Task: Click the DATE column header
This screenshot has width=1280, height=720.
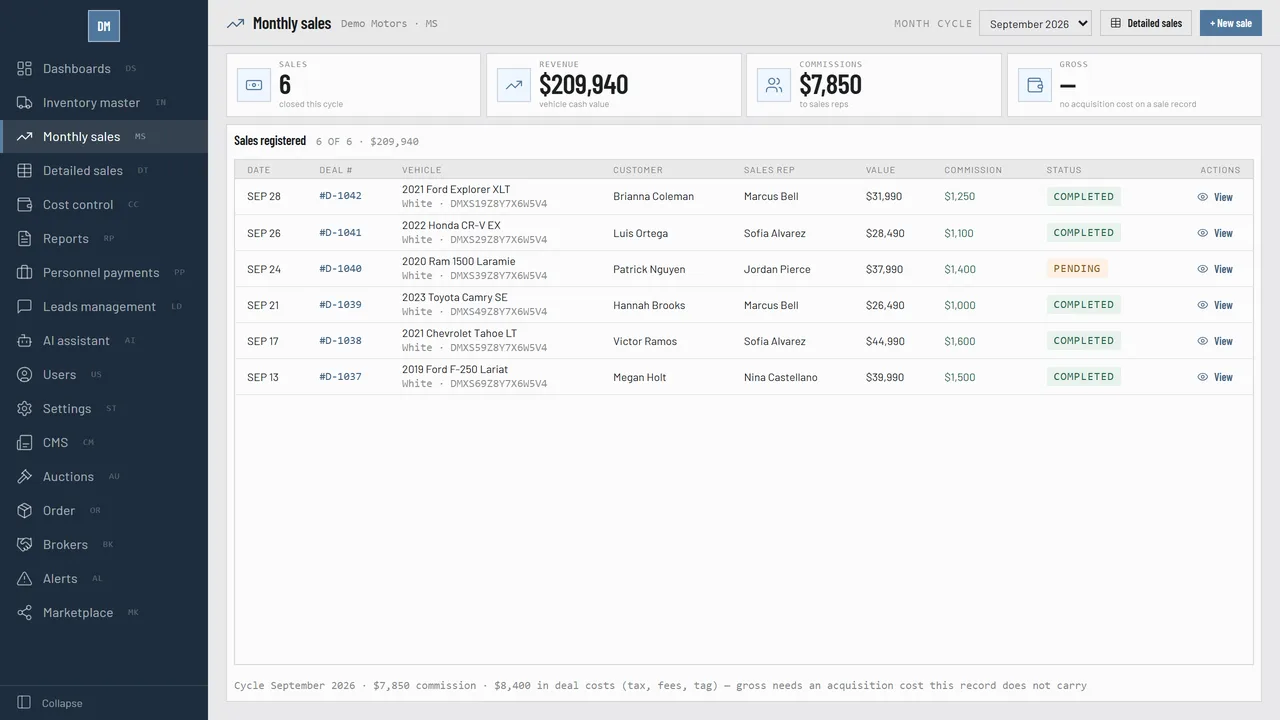Action: [x=259, y=170]
